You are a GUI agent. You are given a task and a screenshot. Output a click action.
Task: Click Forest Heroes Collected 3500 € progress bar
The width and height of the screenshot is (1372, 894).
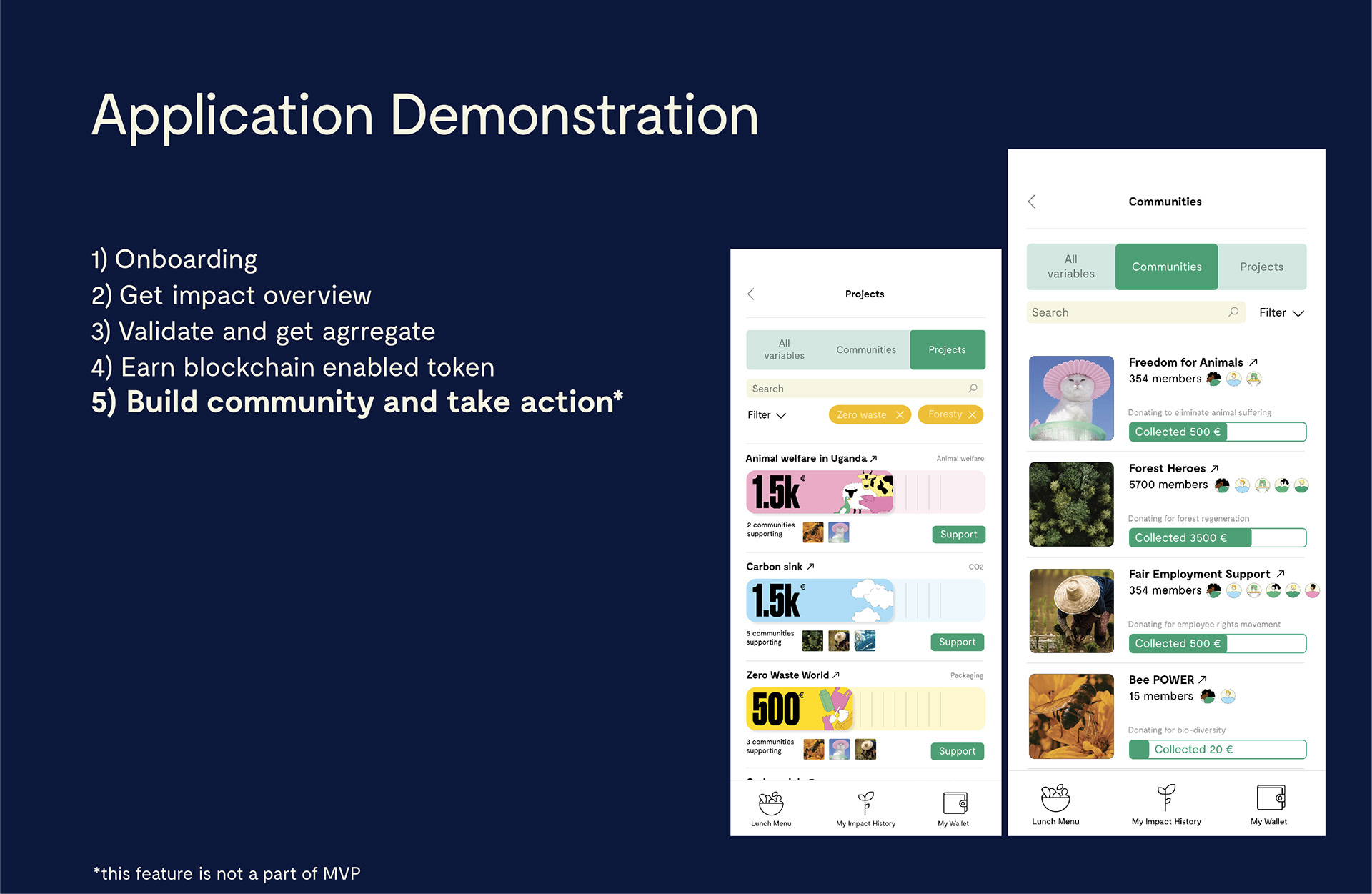click(1217, 537)
